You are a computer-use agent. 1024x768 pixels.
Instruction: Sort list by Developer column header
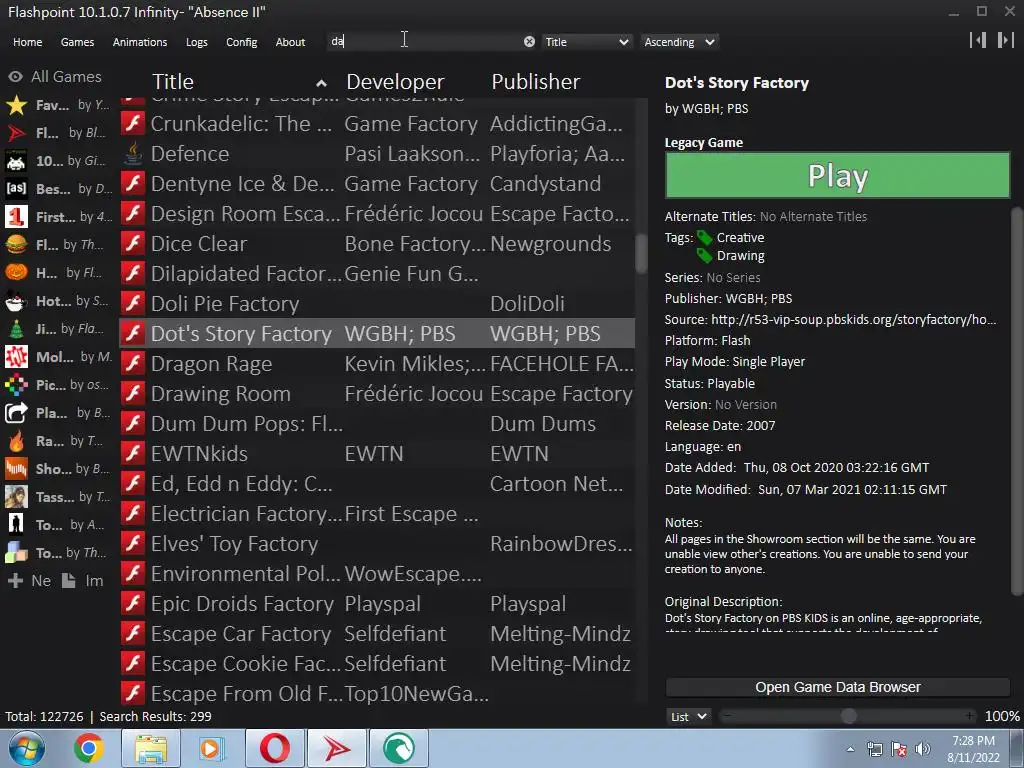click(395, 82)
